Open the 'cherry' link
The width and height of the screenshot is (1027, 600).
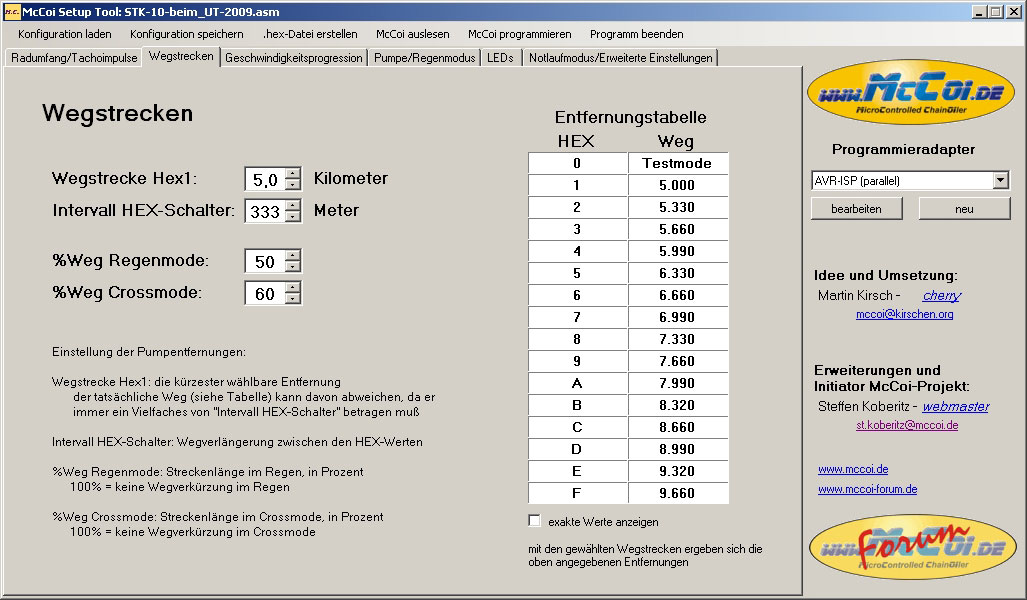[x=941, y=295]
